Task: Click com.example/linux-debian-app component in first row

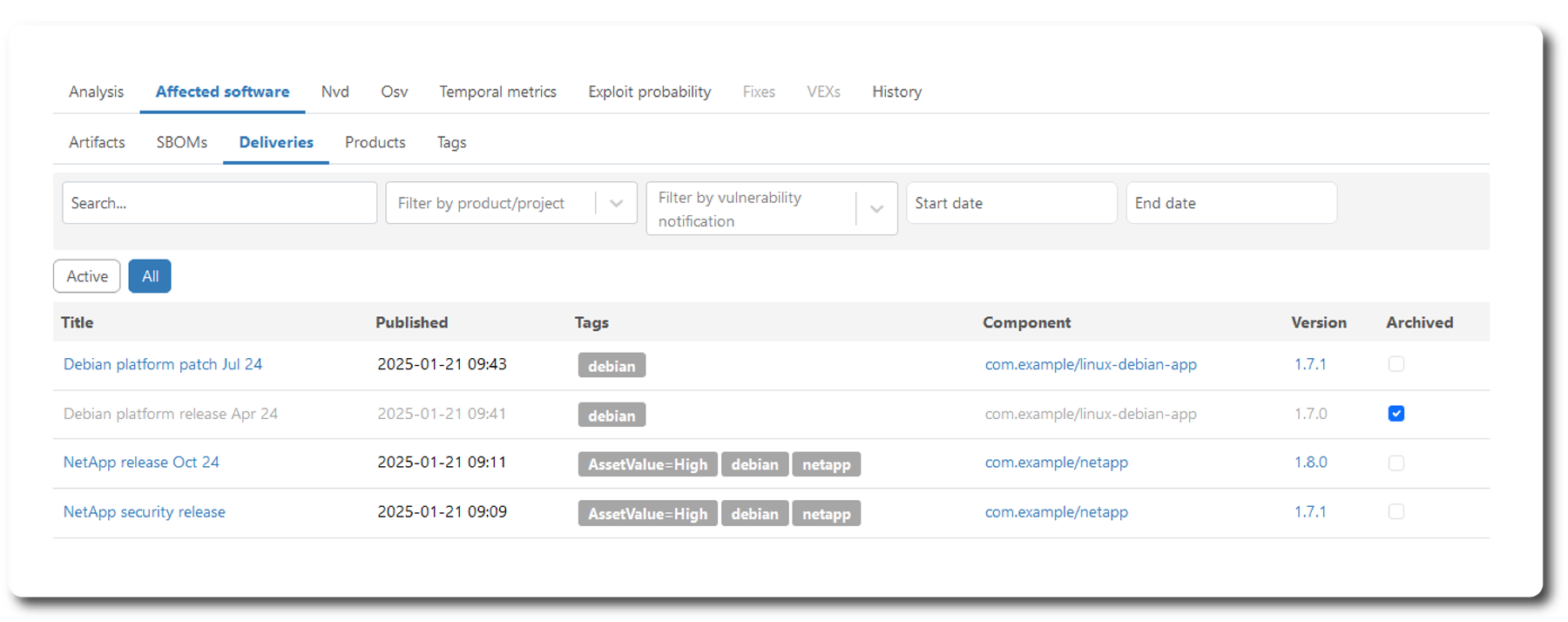Action: 1091,364
